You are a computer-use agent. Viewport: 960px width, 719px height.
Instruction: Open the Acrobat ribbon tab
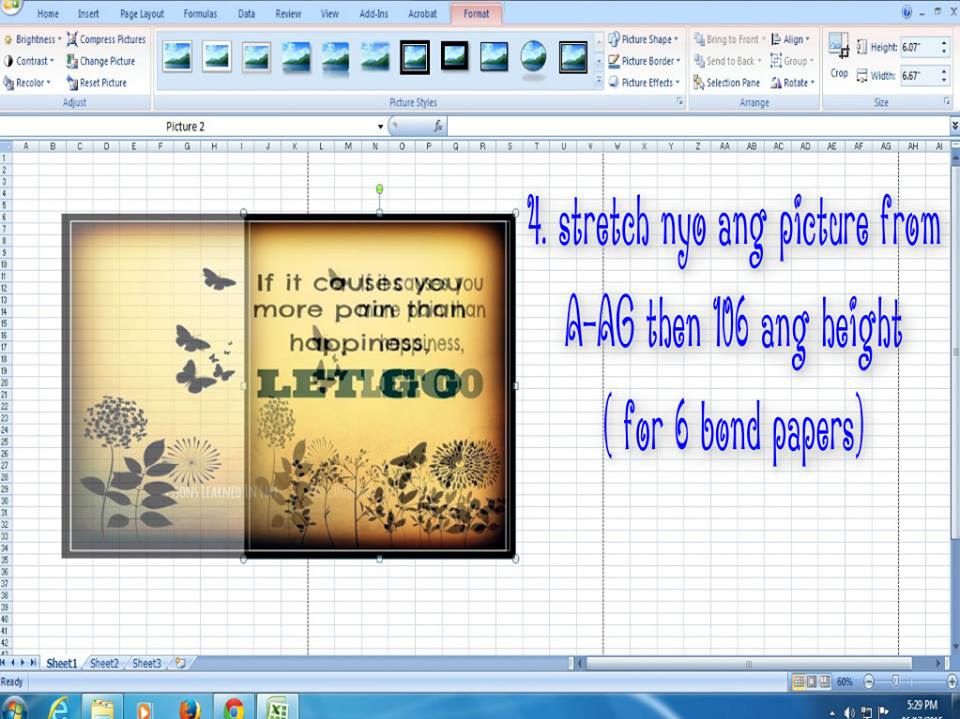coord(422,13)
